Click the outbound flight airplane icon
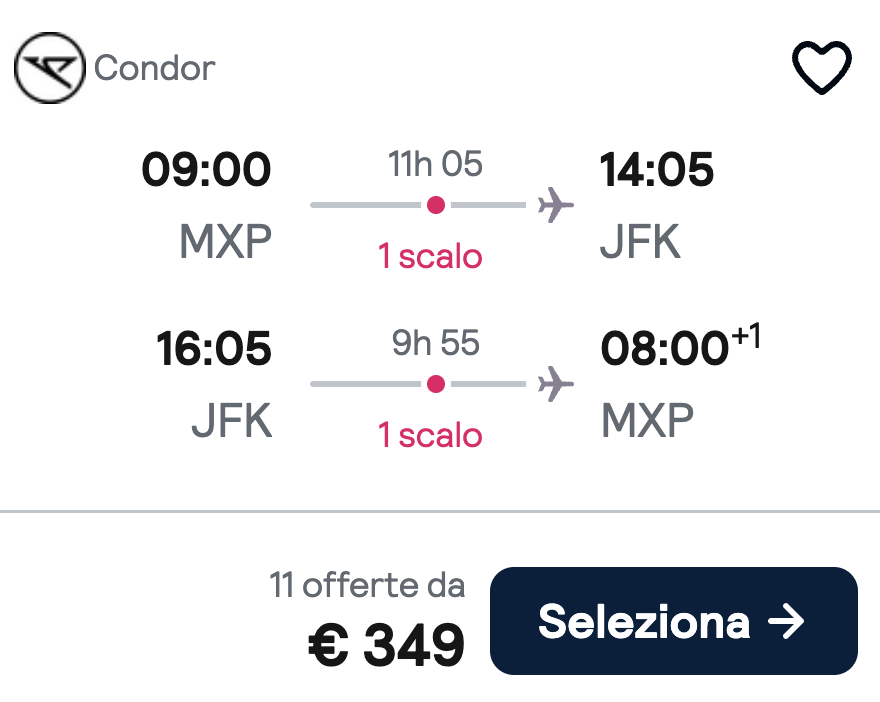The image size is (880, 702). tap(556, 205)
